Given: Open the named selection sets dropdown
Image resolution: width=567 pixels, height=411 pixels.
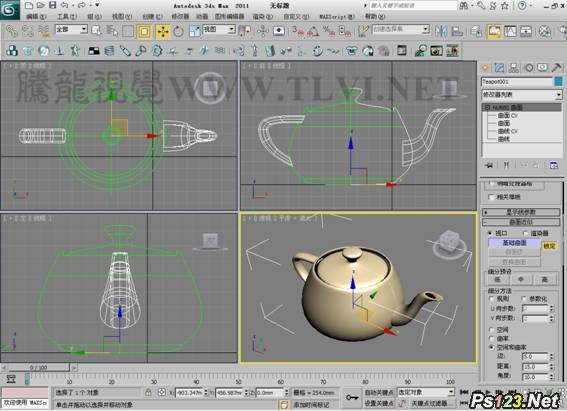Looking at the screenshot, I should click(x=401, y=29).
